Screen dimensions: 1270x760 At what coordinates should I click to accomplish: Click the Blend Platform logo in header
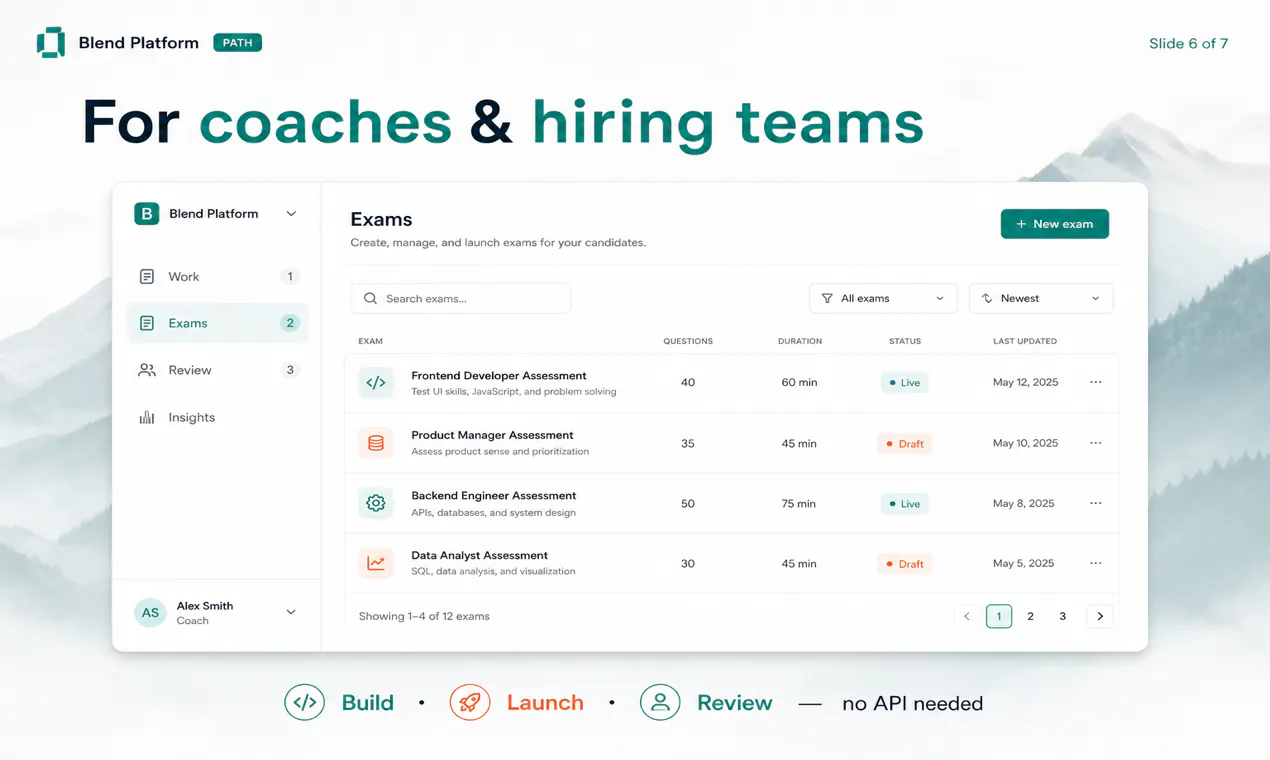pyautogui.click(x=51, y=43)
